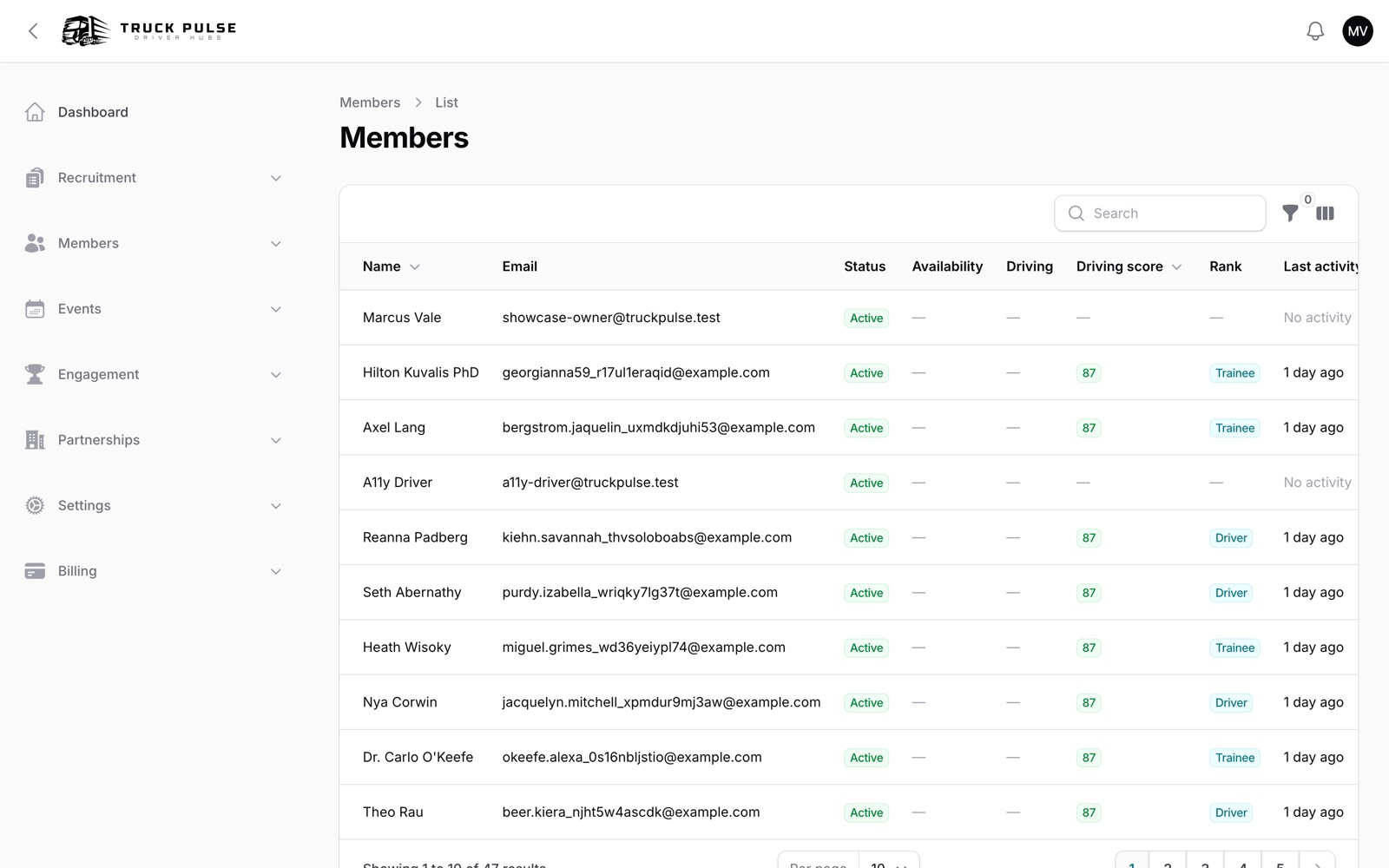The image size is (1389, 868).
Task: Expand the Billing sidebar section
Action: click(276, 571)
